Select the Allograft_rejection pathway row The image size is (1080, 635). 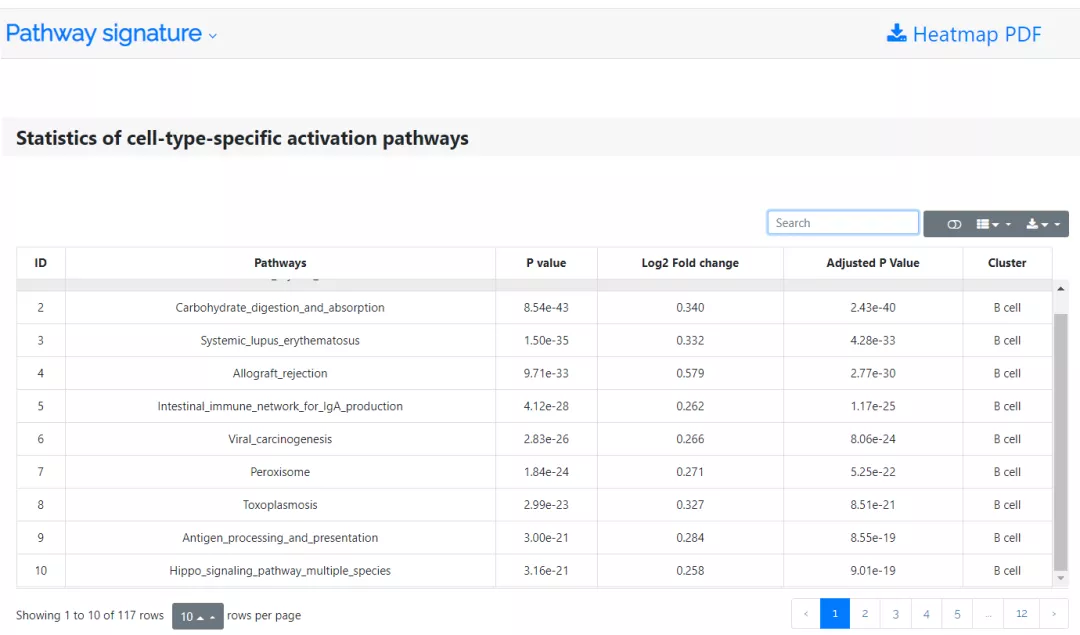280,373
